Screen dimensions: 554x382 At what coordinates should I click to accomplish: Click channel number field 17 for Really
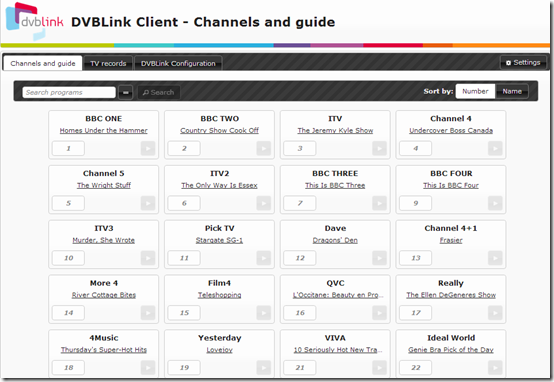click(x=416, y=313)
